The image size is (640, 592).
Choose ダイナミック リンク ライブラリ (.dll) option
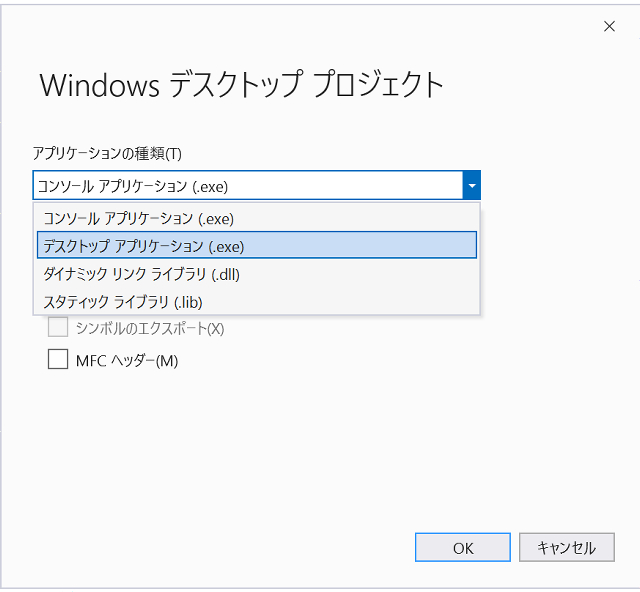point(141,273)
